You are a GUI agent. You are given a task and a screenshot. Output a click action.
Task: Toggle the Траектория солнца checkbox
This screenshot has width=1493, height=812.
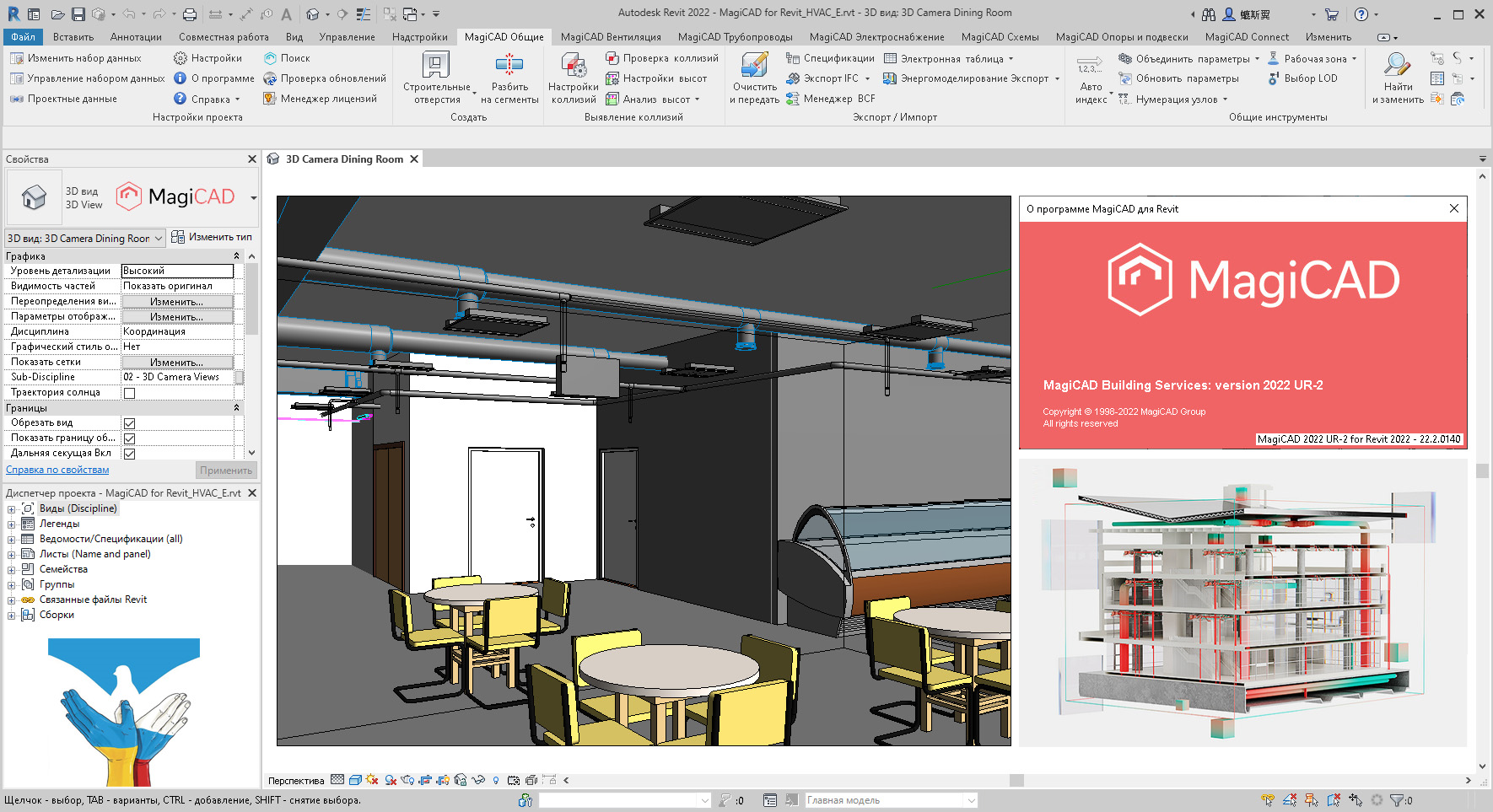[129, 393]
